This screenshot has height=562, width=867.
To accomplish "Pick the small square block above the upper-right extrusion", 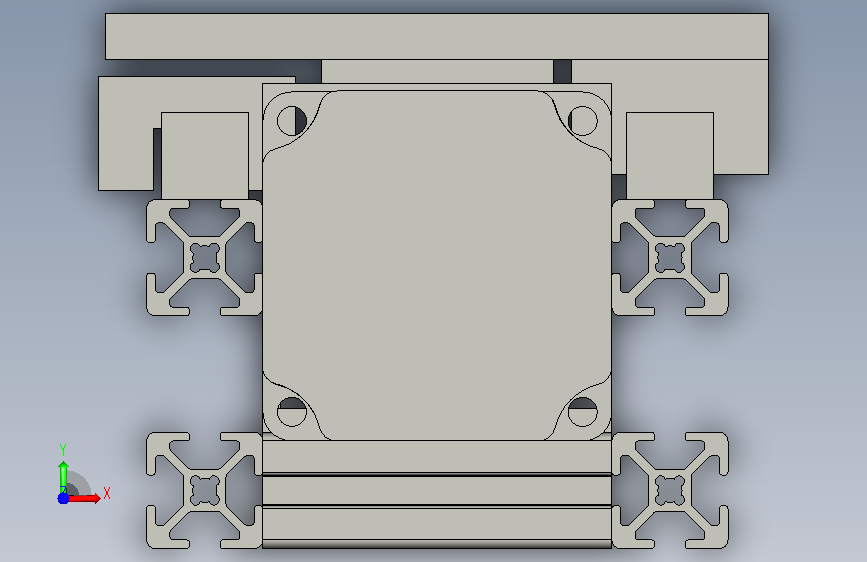I will [670, 156].
